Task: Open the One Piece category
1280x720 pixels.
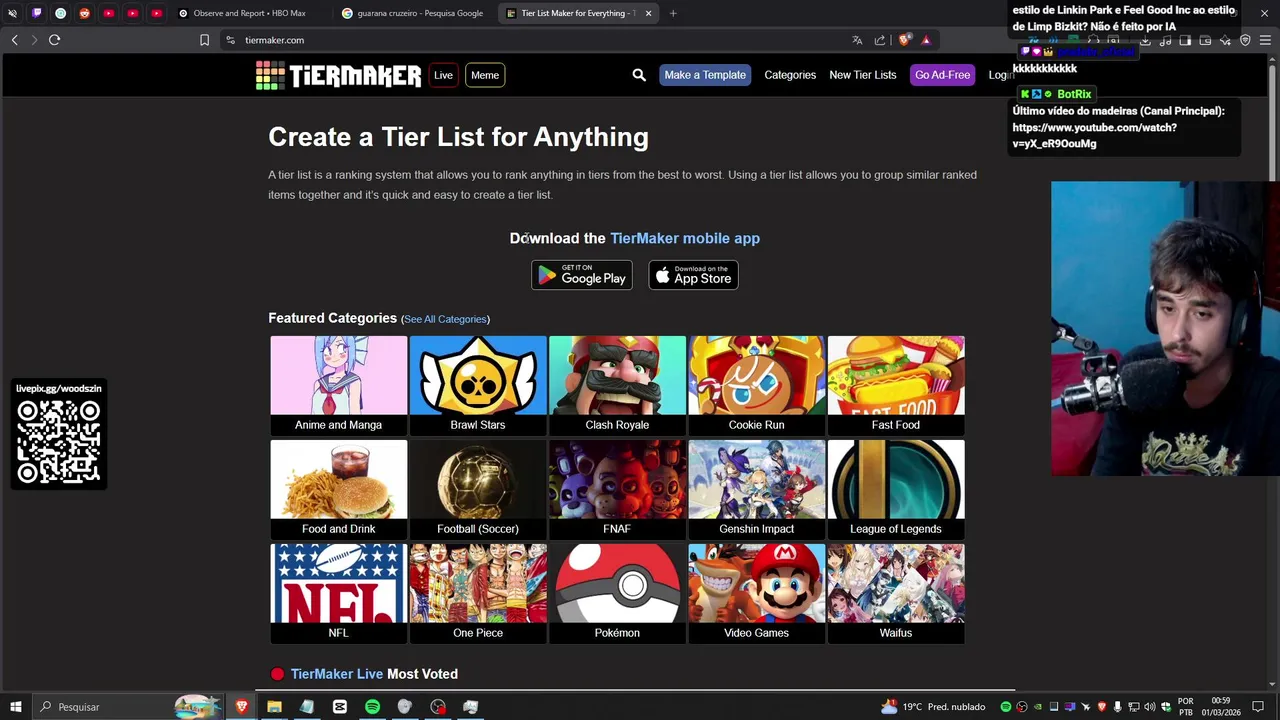Action: (478, 593)
